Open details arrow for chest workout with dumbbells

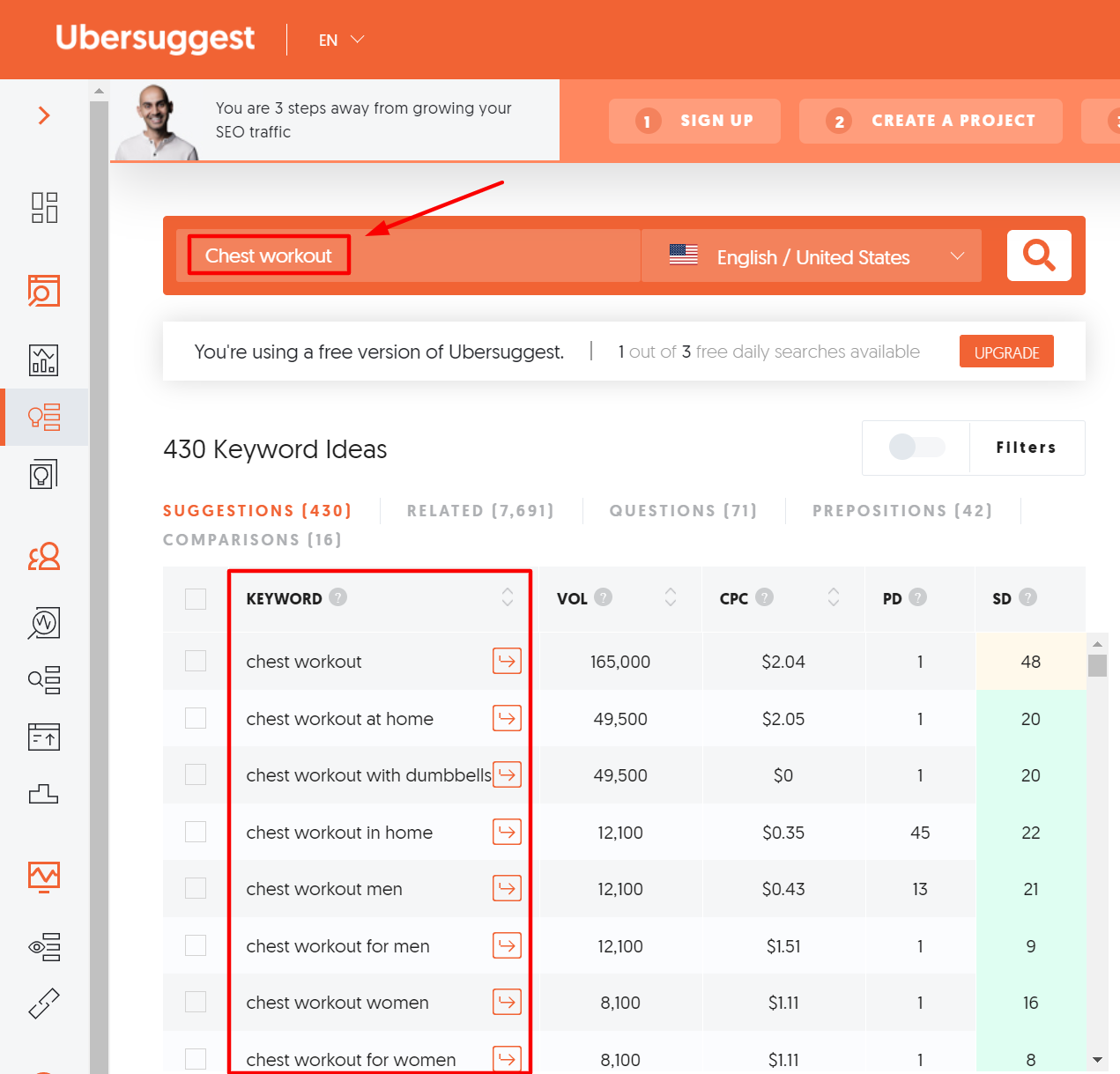(x=507, y=774)
